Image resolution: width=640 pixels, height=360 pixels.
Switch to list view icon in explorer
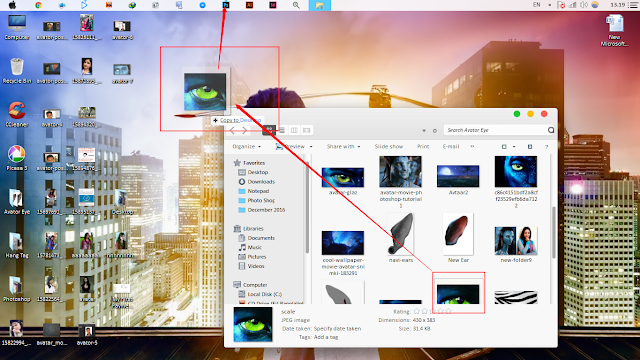282,130
